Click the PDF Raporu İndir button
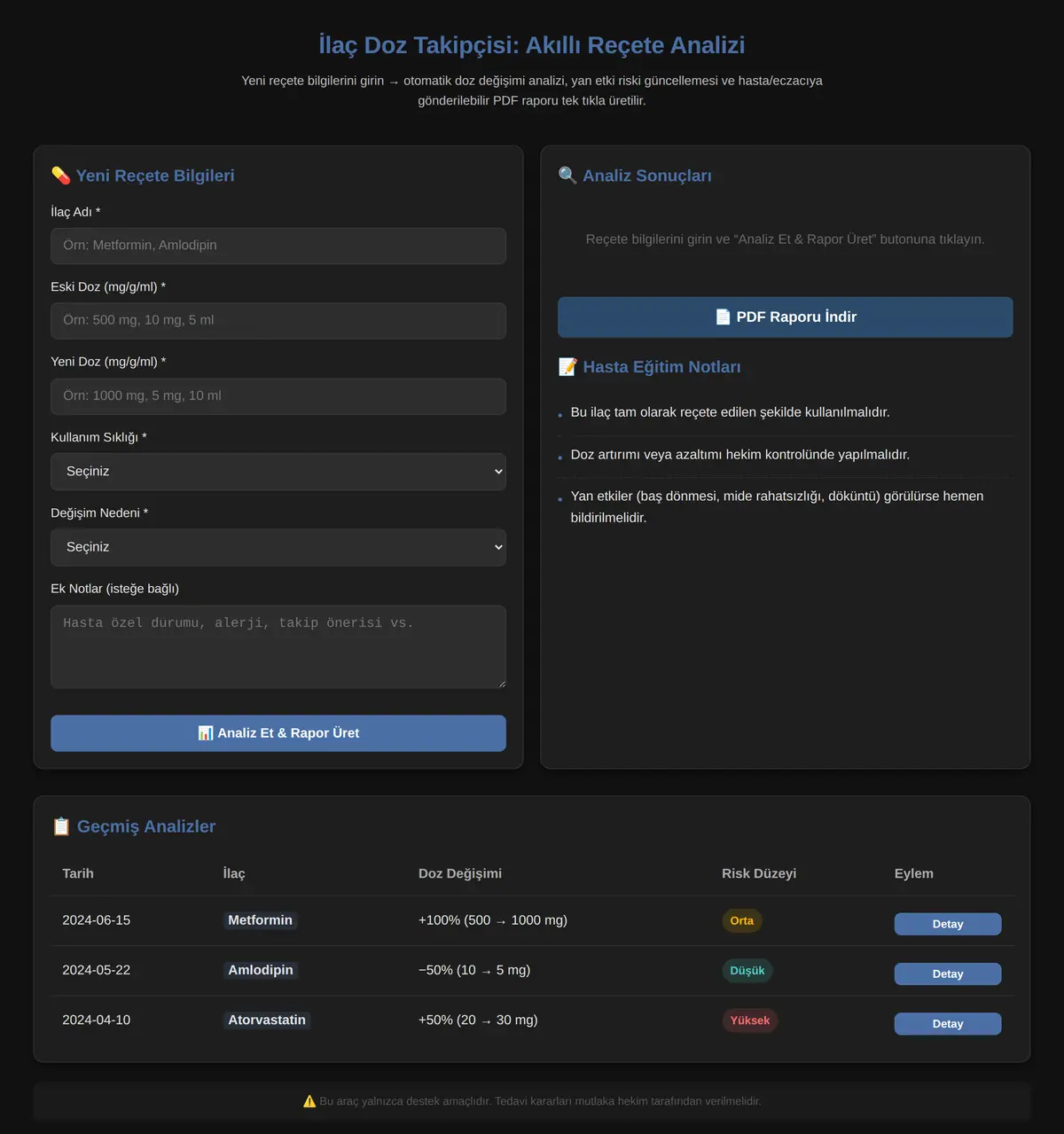 click(786, 317)
